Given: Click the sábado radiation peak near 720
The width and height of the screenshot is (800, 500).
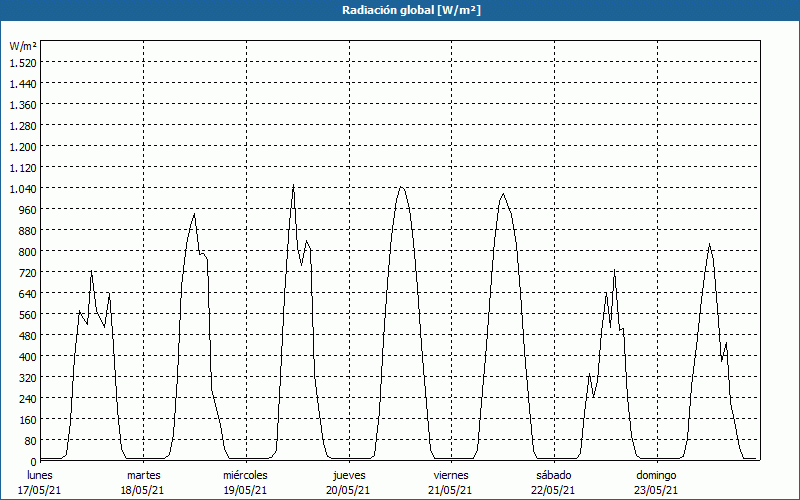Looking at the screenshot, I should click(615, 270).
